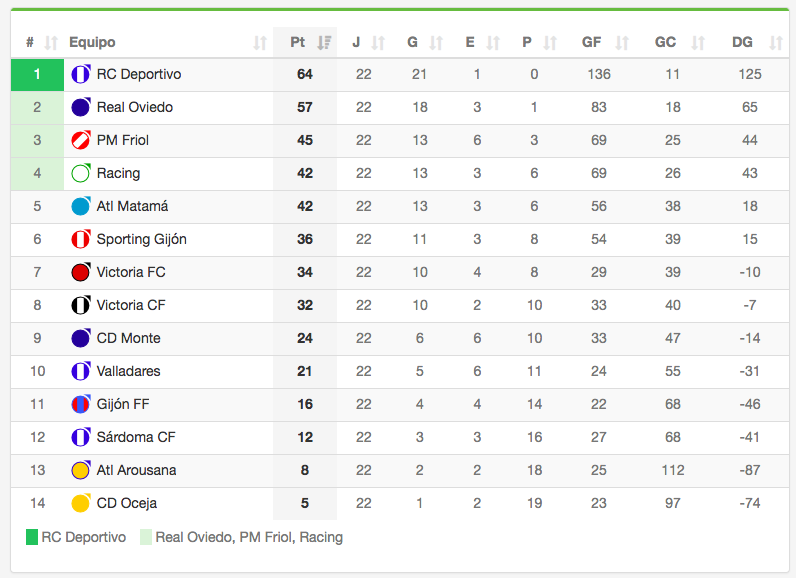Viewport: 796px width, 578px height.
Task: Click the Atl Matamá team crest icon
Action: tap(81, 207)
